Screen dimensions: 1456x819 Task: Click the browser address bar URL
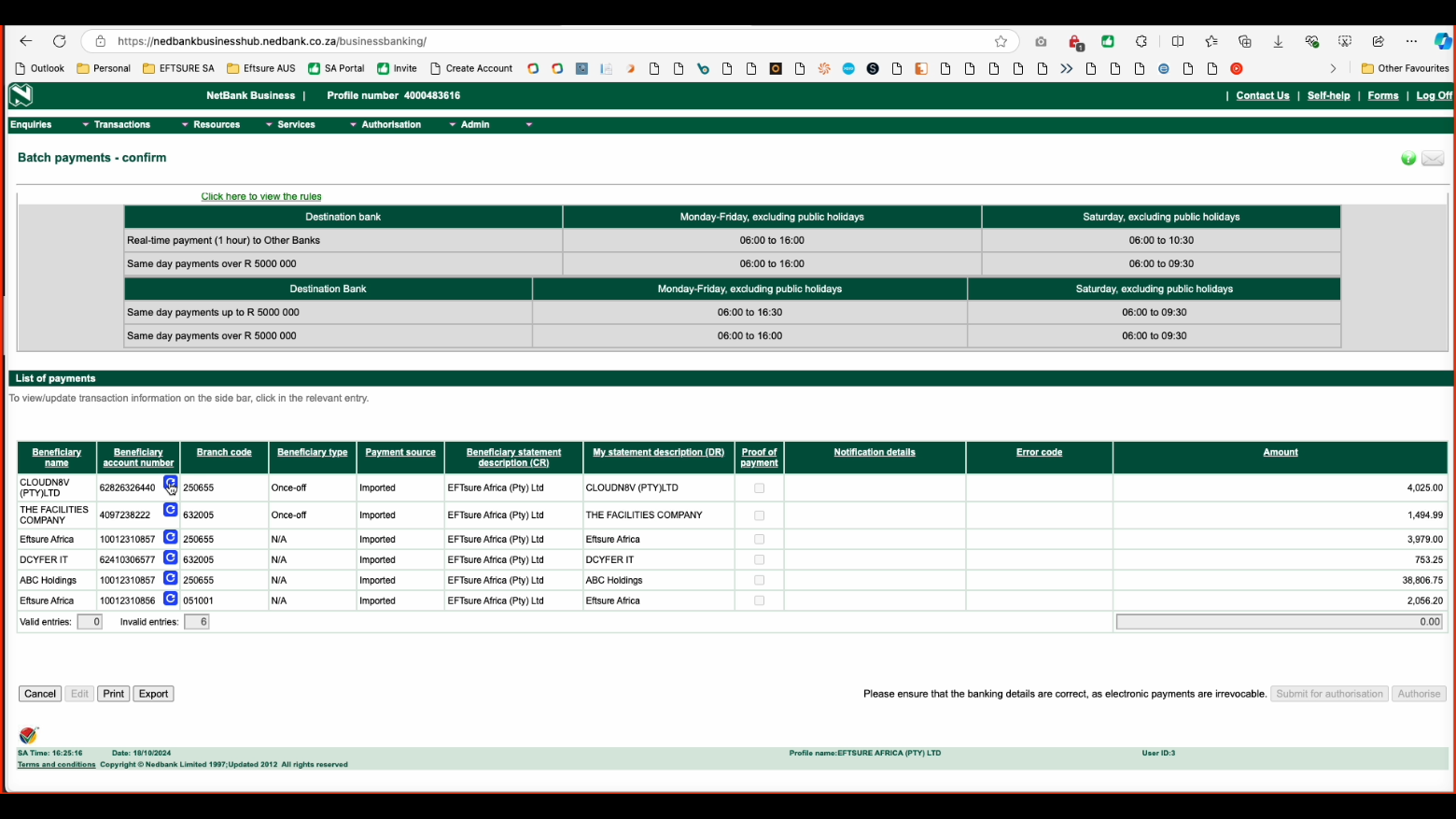pyautogui.click(x=272, y=41)
